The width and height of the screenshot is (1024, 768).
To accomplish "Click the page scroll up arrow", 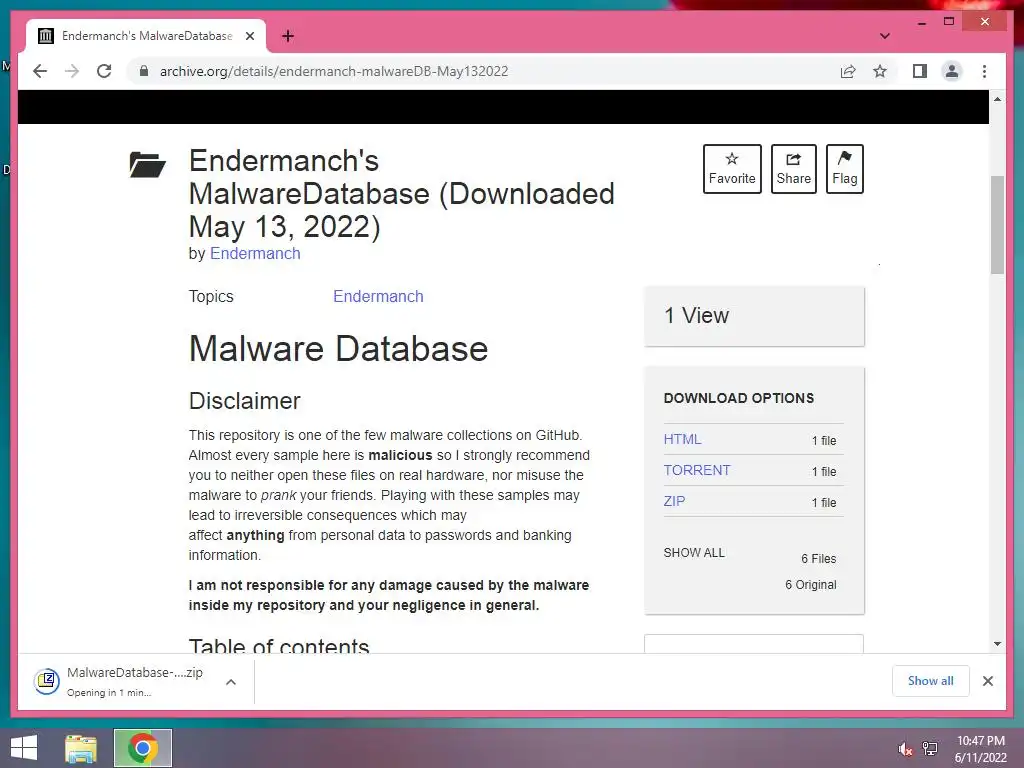I will coord(997,99).
